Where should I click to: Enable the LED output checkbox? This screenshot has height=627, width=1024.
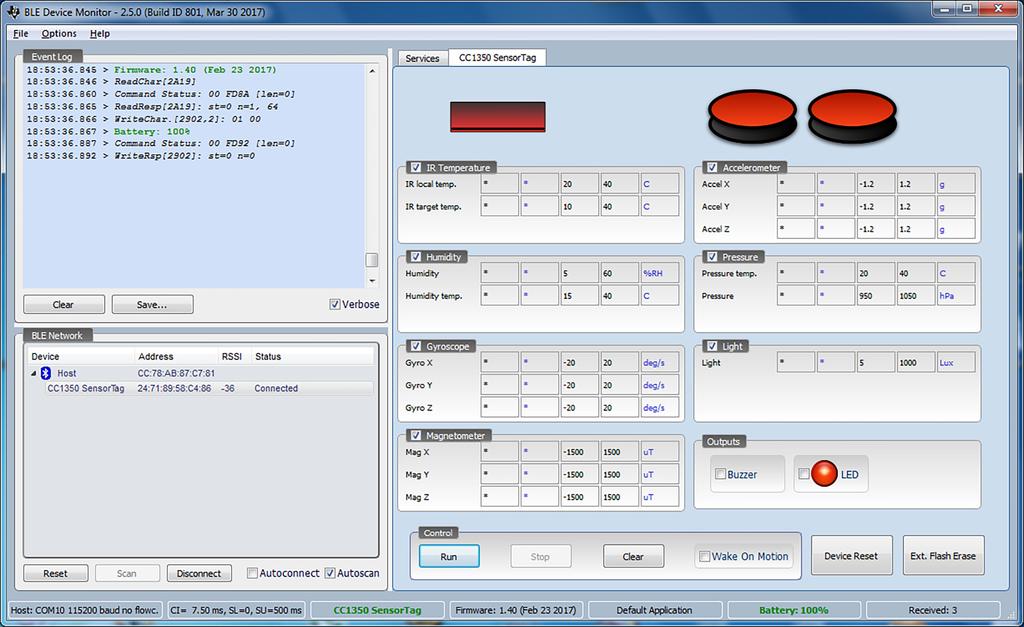[804, 474]
